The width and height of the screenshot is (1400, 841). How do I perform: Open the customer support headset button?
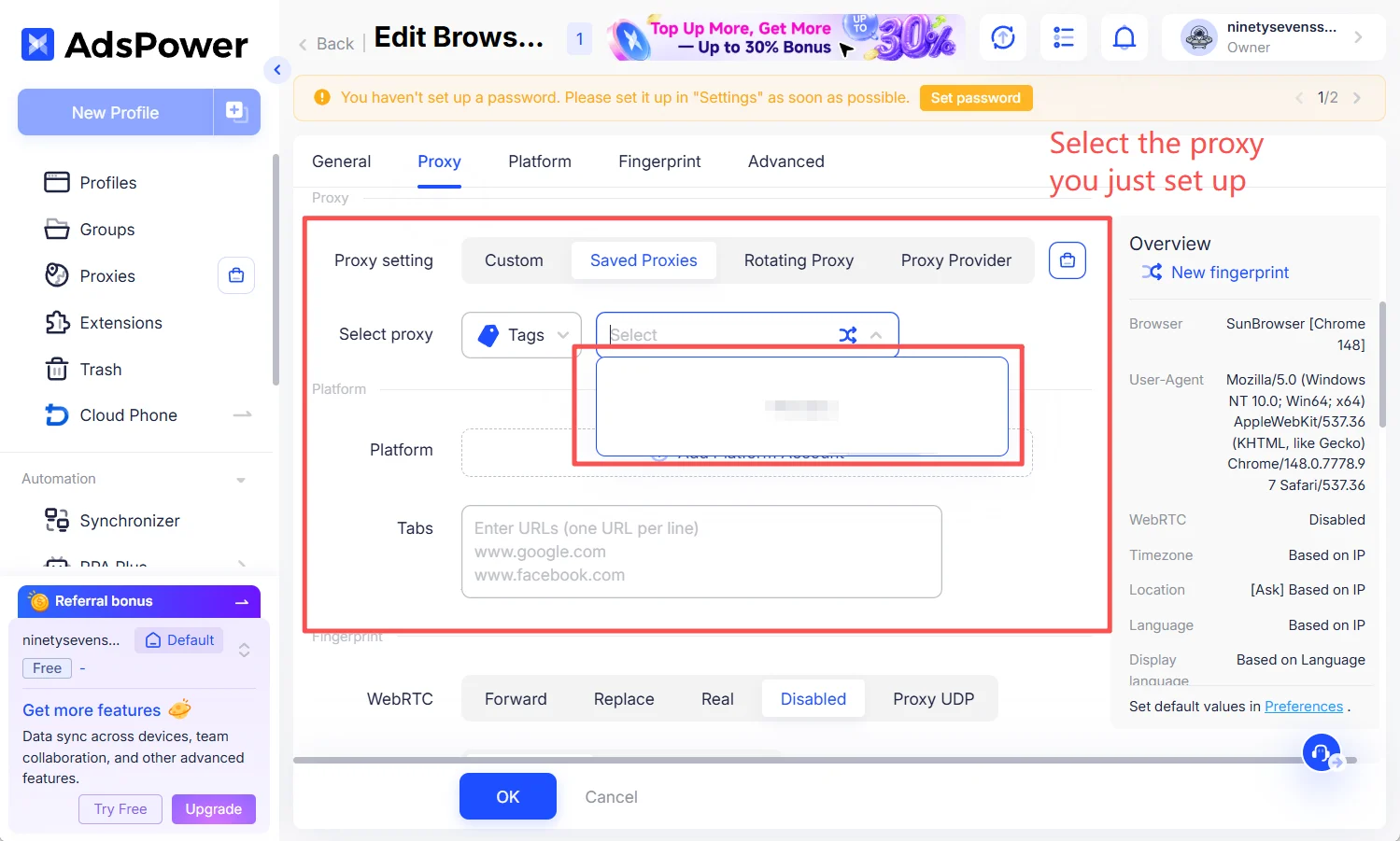1322,752
